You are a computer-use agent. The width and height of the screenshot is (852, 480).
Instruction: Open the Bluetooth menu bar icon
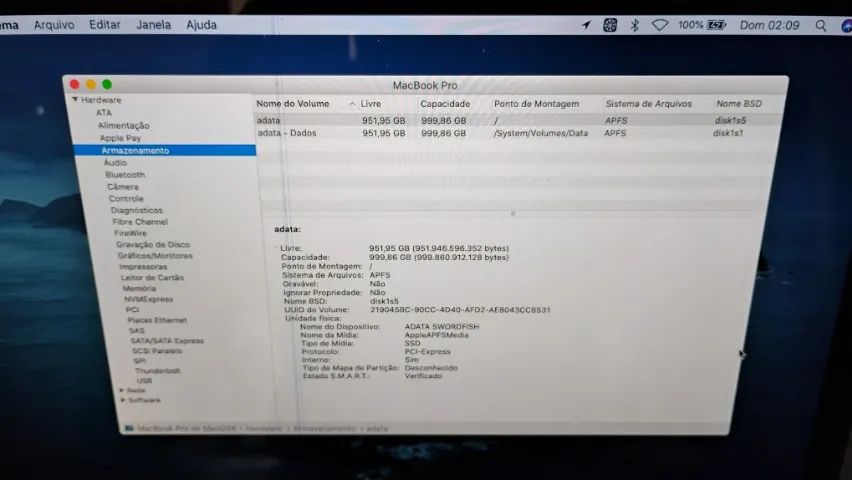point(634,25)
